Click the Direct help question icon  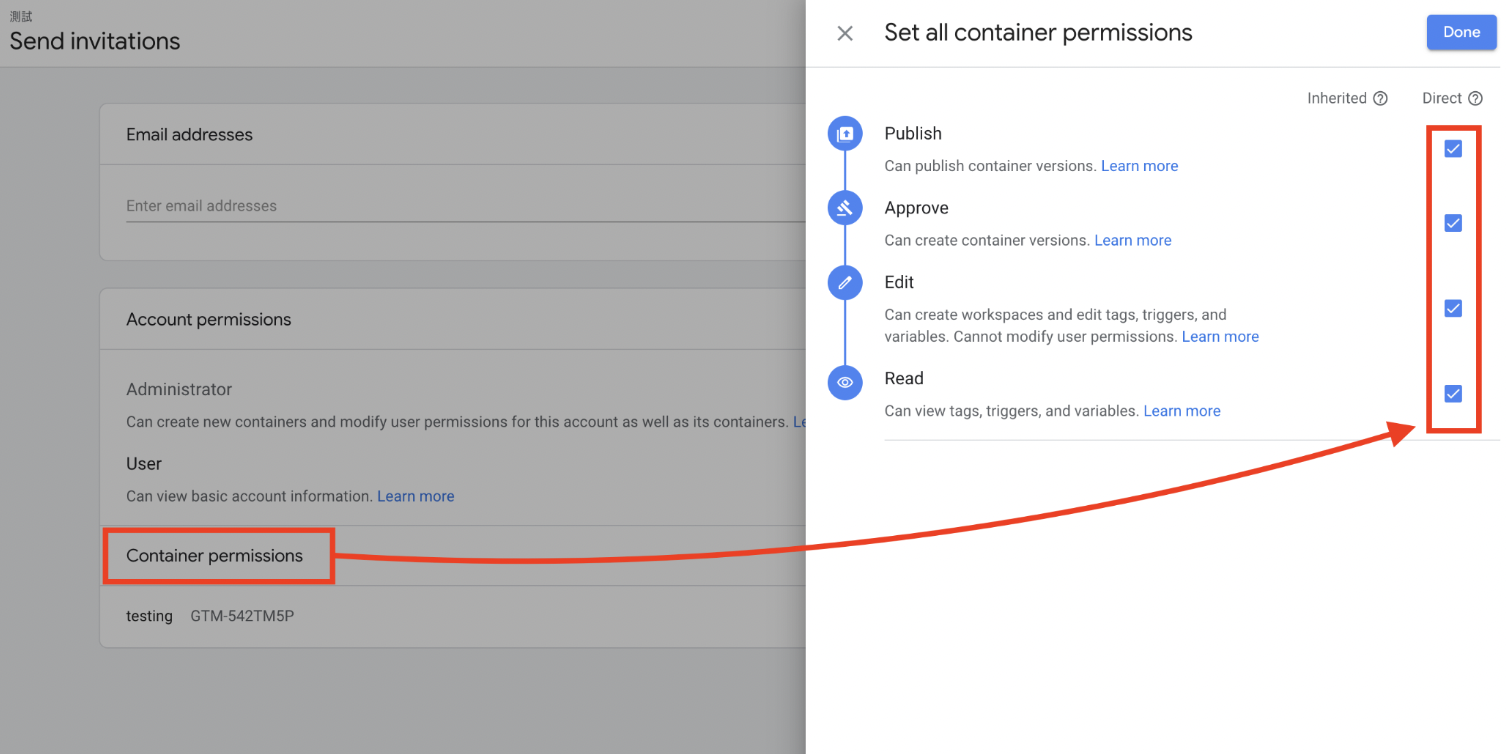[1475, 98]
